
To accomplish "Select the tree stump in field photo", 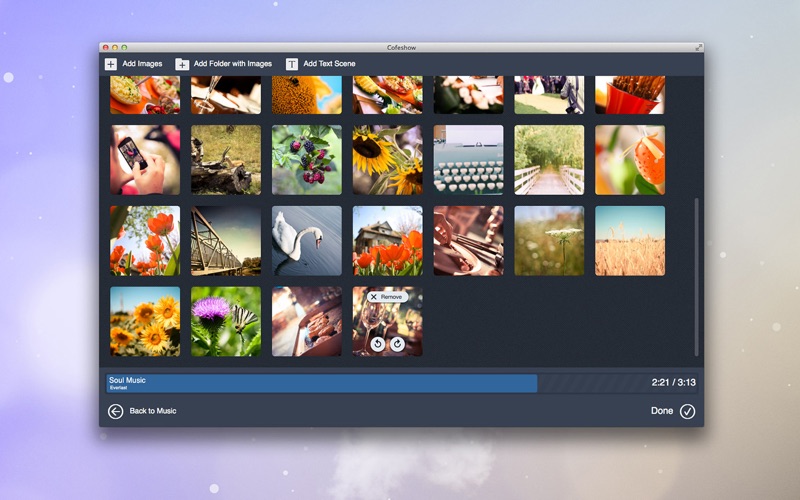I will point(226,160).
